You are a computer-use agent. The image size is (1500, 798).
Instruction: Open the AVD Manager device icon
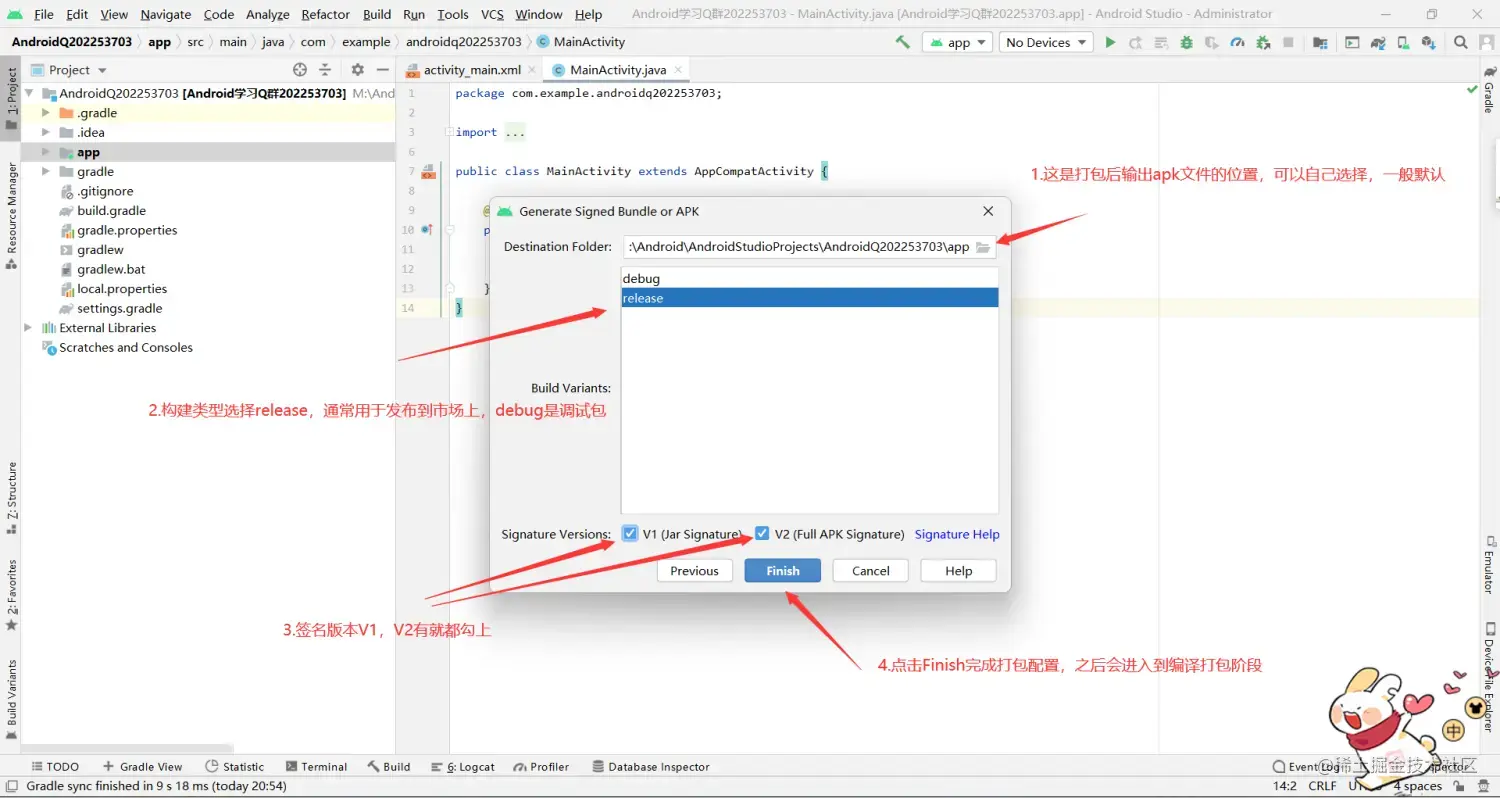[1403, 42]
